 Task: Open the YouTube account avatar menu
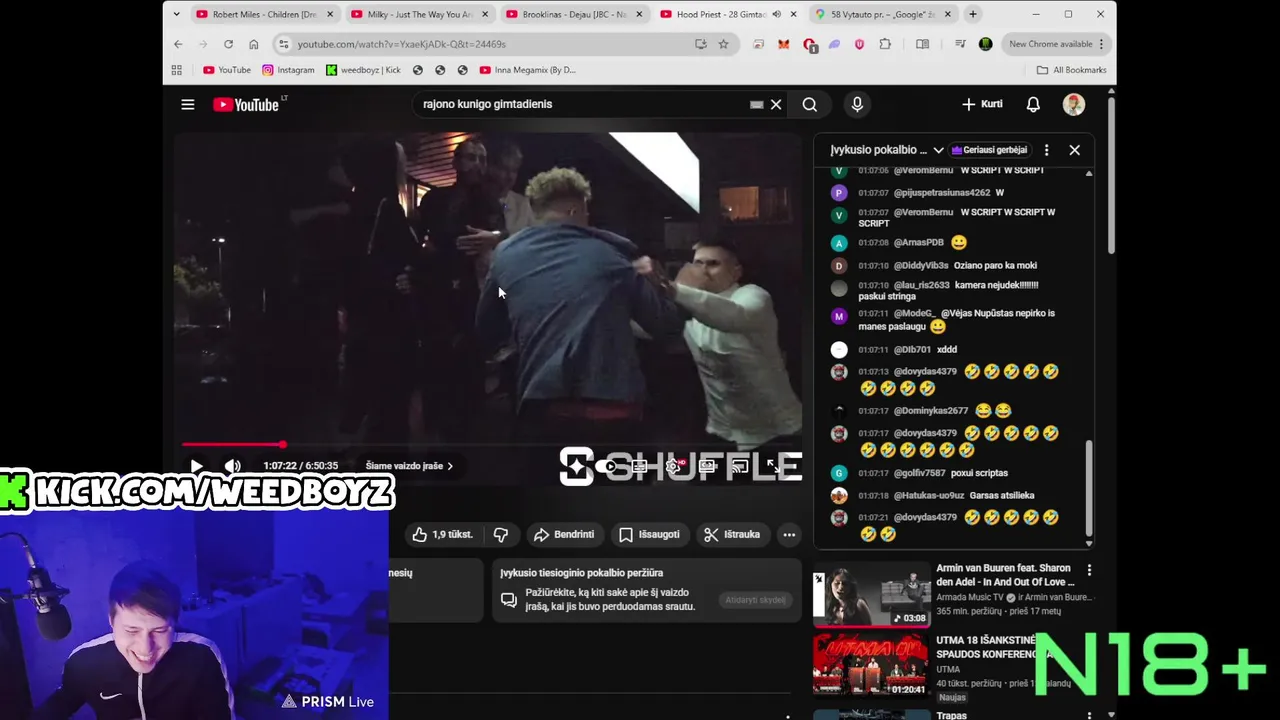coord(1074,104)
